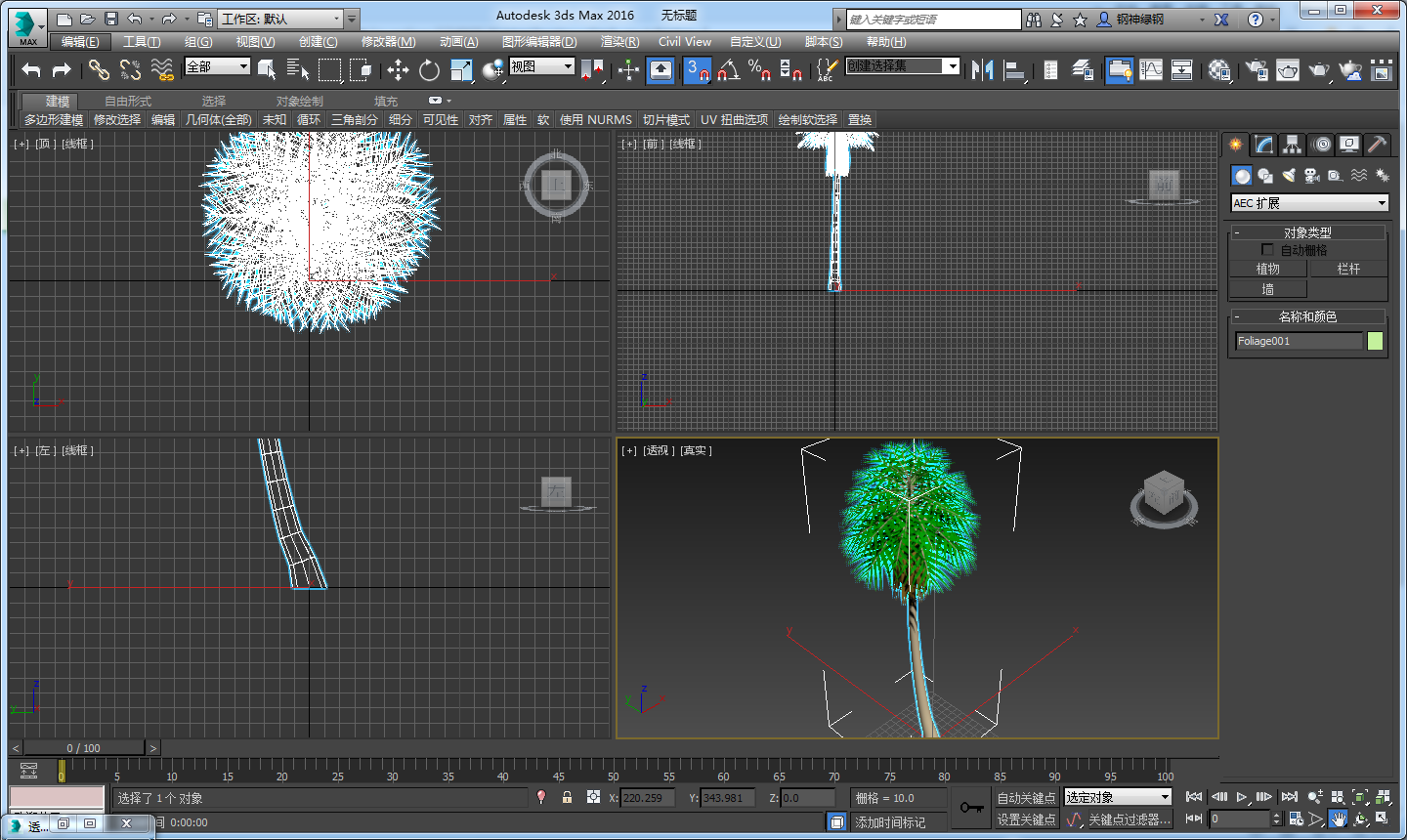
Task: Click the Align tool icon
Action: click(x=1015, y=69)
